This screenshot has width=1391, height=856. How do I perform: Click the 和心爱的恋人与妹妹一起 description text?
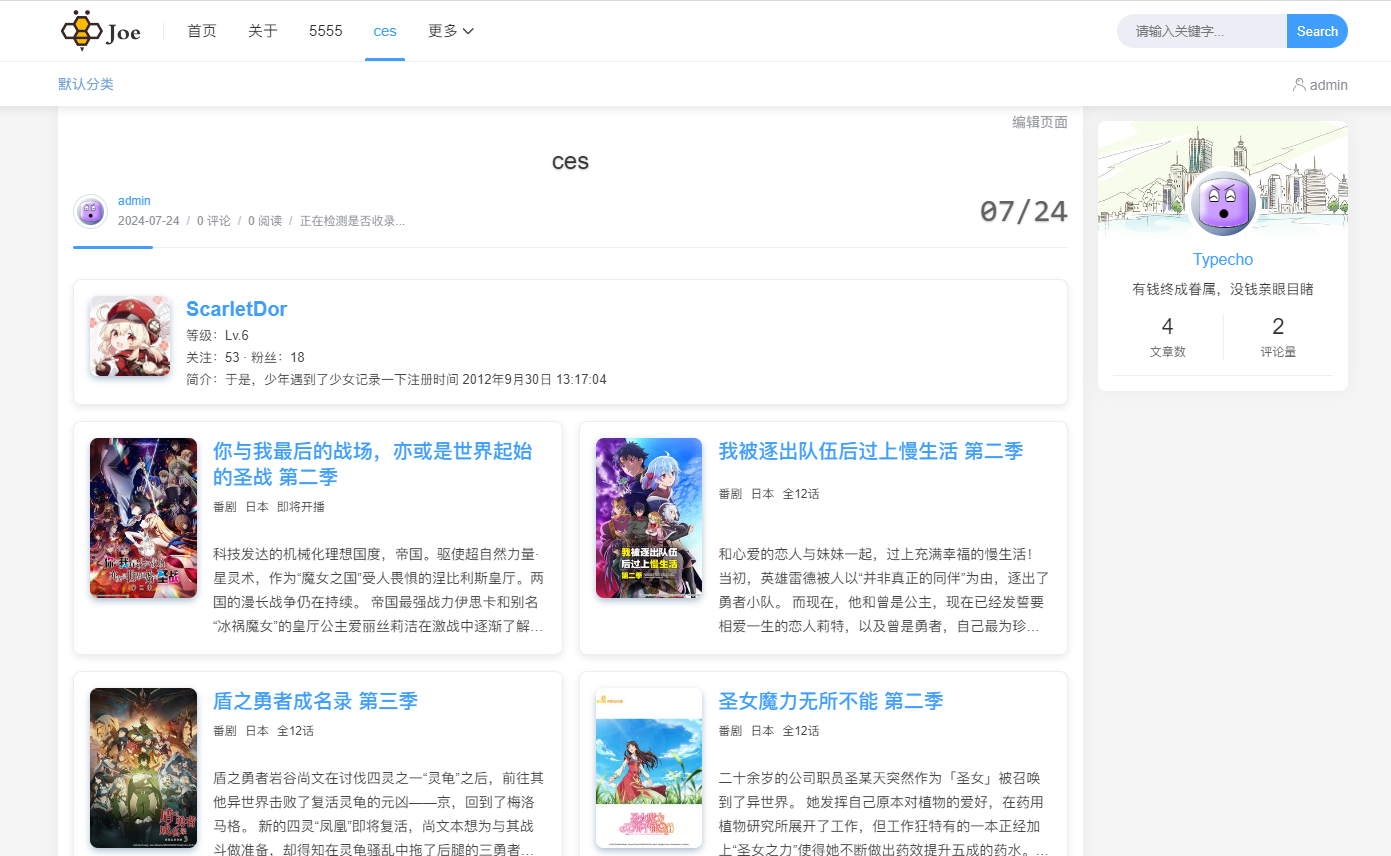[x=884, y=590]
